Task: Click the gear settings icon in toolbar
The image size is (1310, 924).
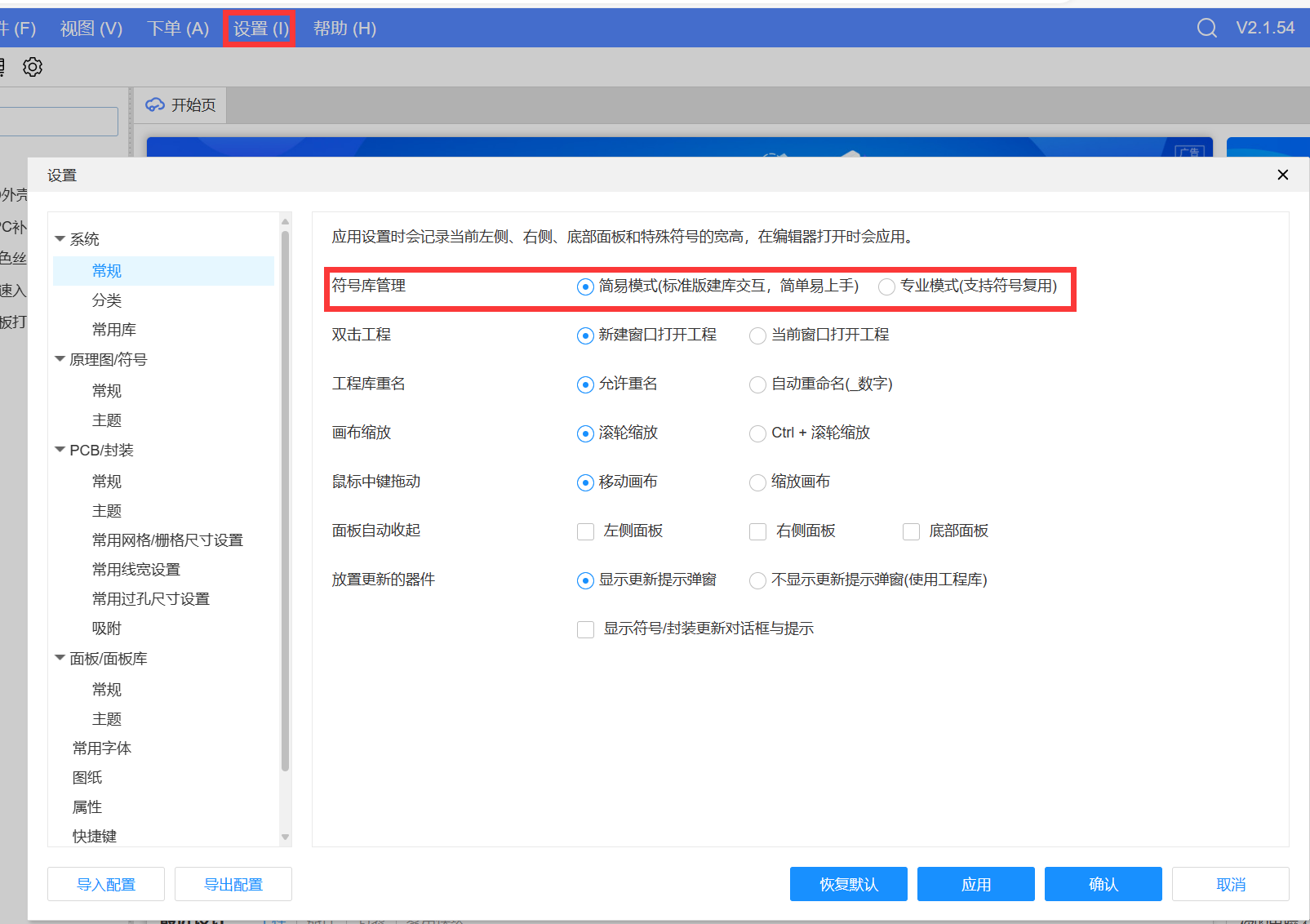Action: pyautogui.click(x=33, y=67)
